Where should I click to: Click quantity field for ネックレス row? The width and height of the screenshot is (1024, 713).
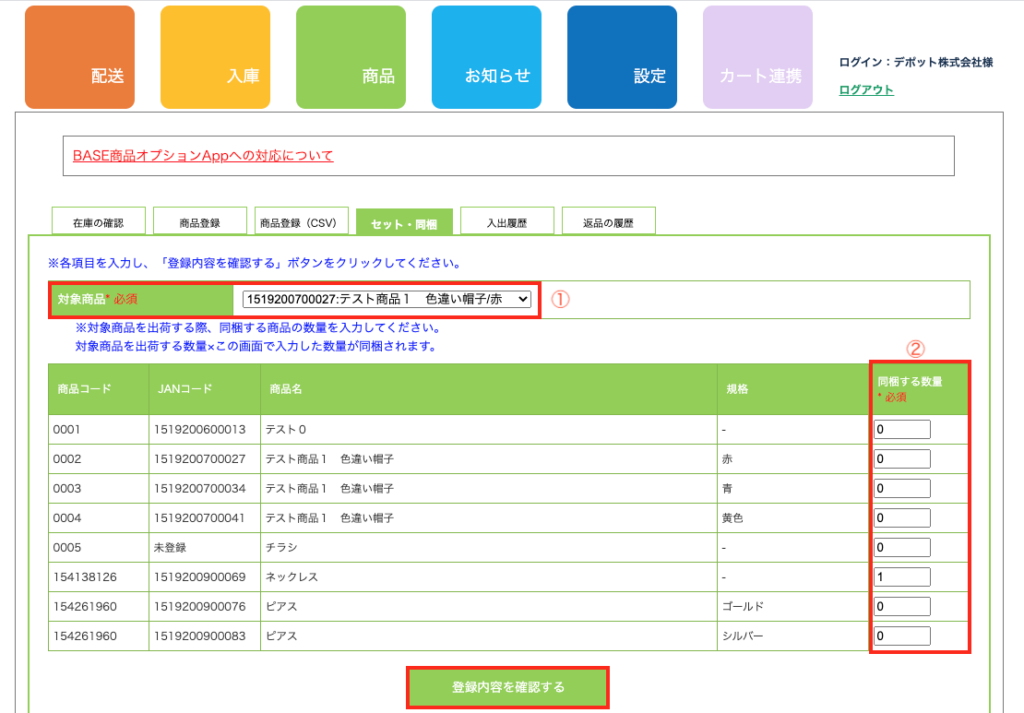[x=902, y=577]
